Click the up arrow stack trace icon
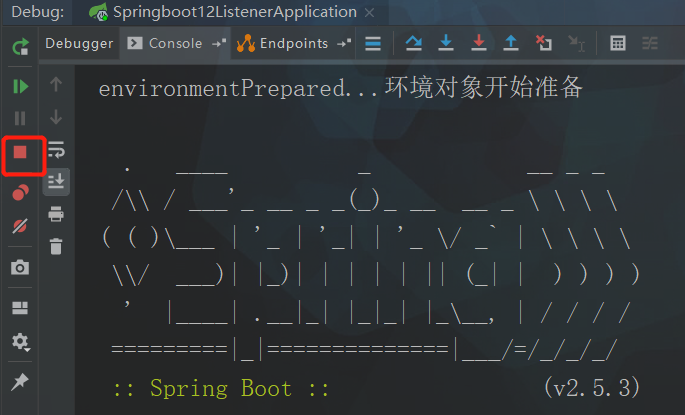 (56, 84)
